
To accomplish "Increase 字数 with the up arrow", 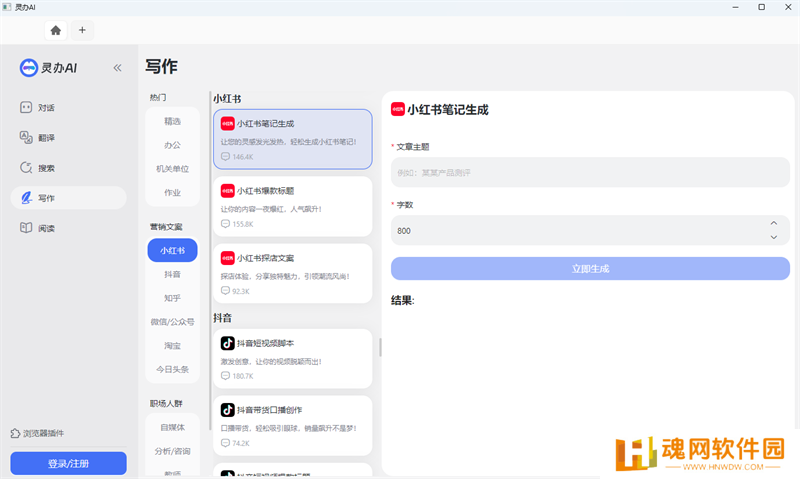I will pyautogui.click(x=774, y=223).
